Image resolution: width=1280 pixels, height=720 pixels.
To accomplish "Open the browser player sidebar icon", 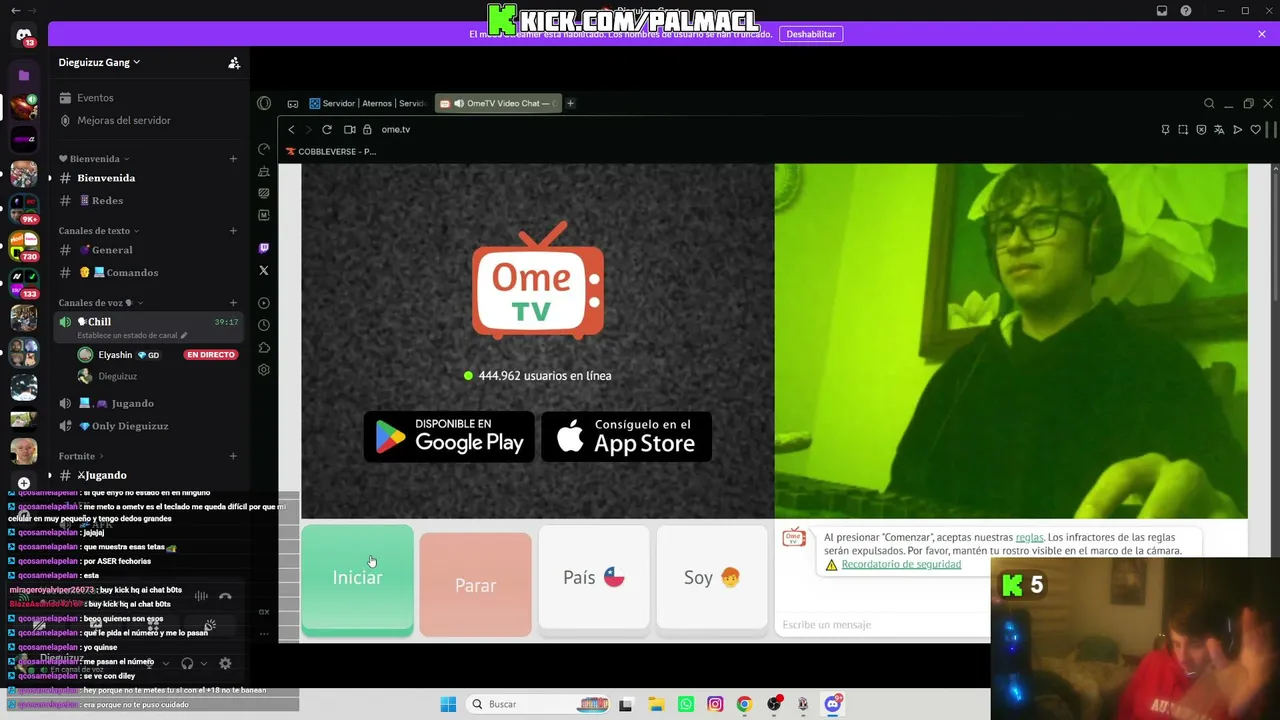I will (264, 303).
